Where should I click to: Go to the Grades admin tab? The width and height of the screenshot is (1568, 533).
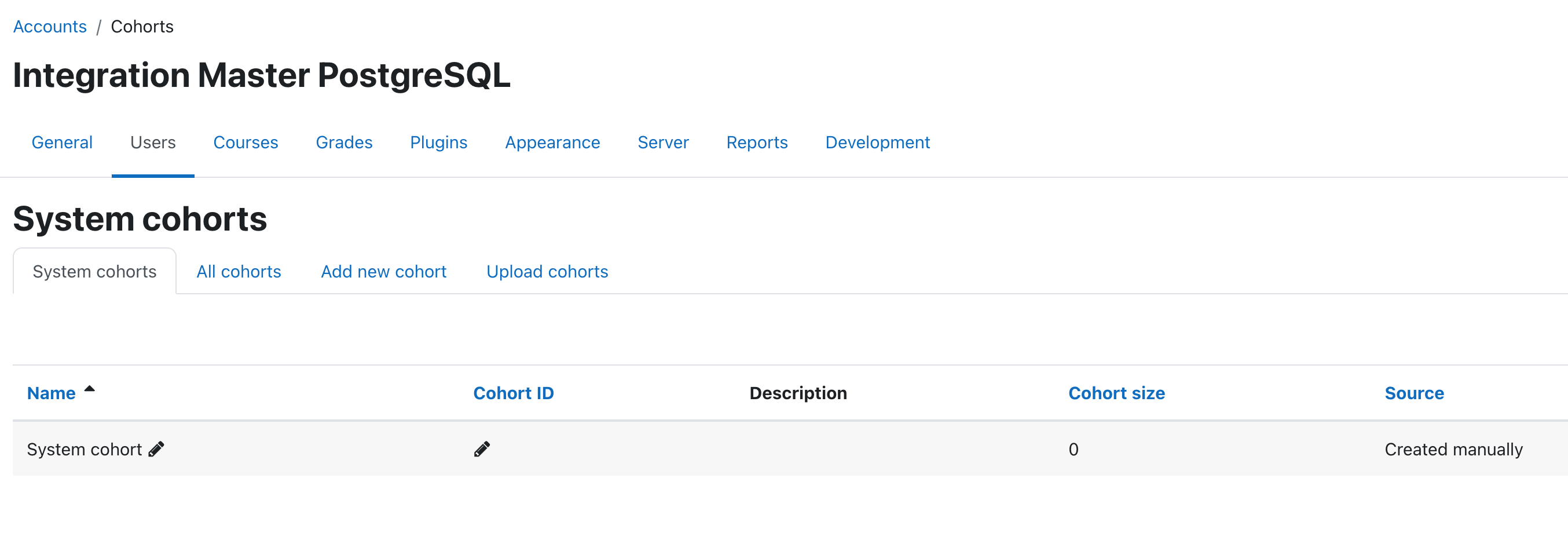pos(344,142)
